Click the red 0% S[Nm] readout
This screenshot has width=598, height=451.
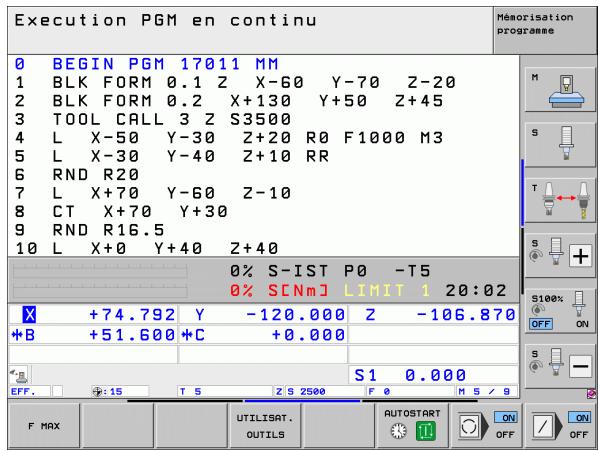pyautogui.click(x=279, y=291)
